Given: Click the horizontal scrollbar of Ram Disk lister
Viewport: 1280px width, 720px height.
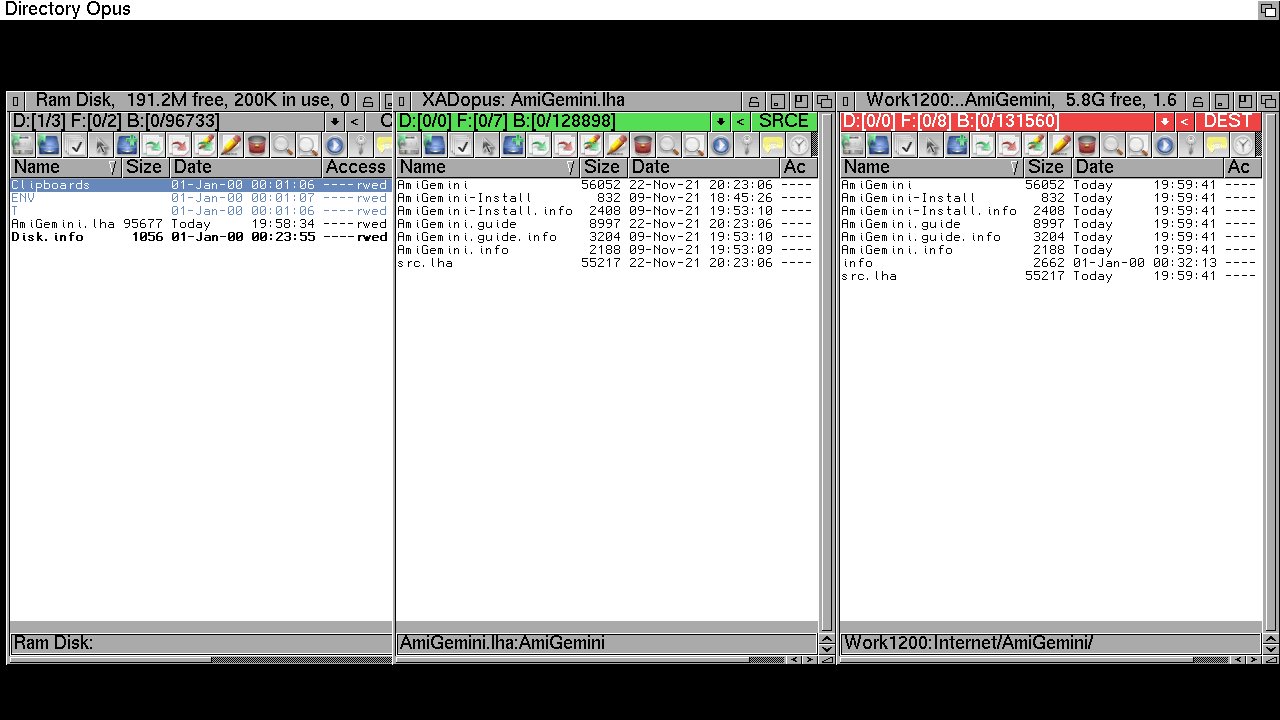Looking at the screenshot, I should [201, 659].
